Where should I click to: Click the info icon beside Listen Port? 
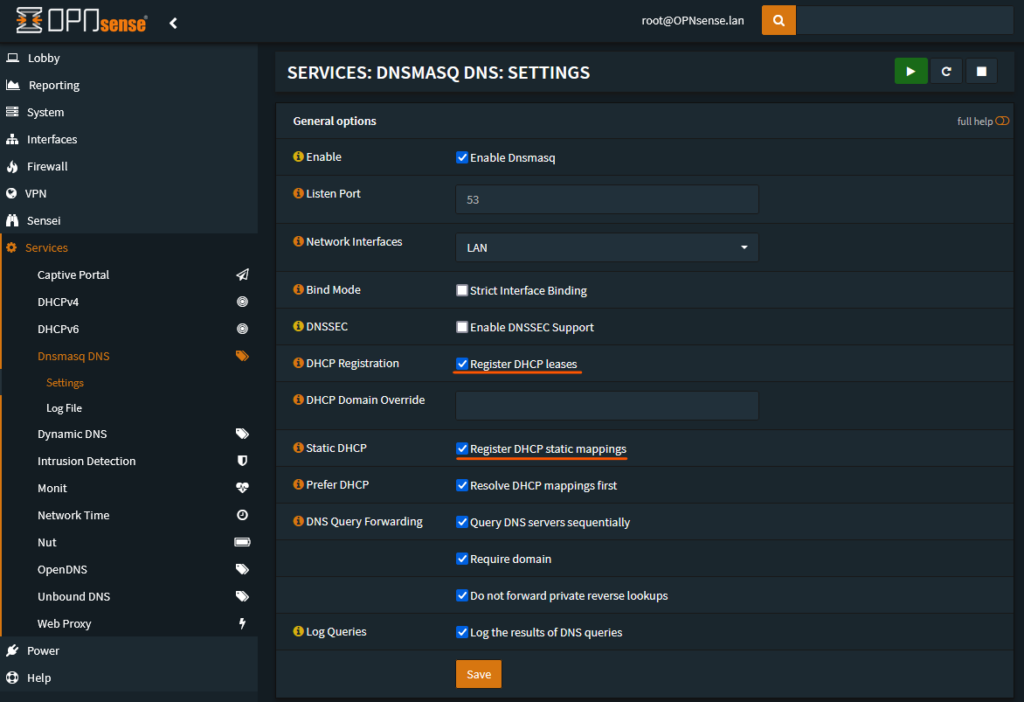tap(298, 193)
